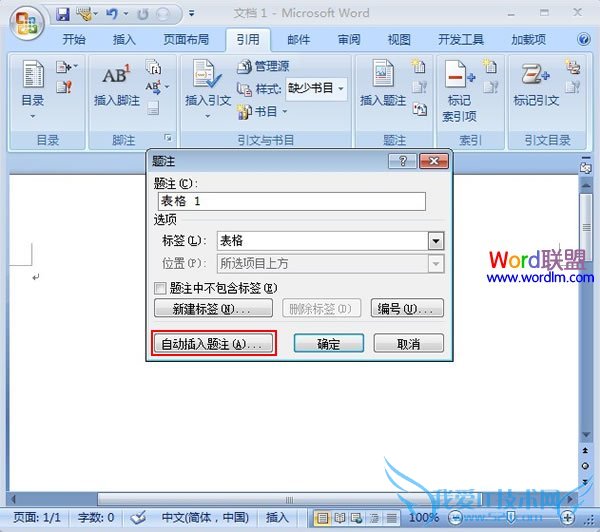Open the Word Help icon
This screenshot has height=532, width=600.
(584, 39)
